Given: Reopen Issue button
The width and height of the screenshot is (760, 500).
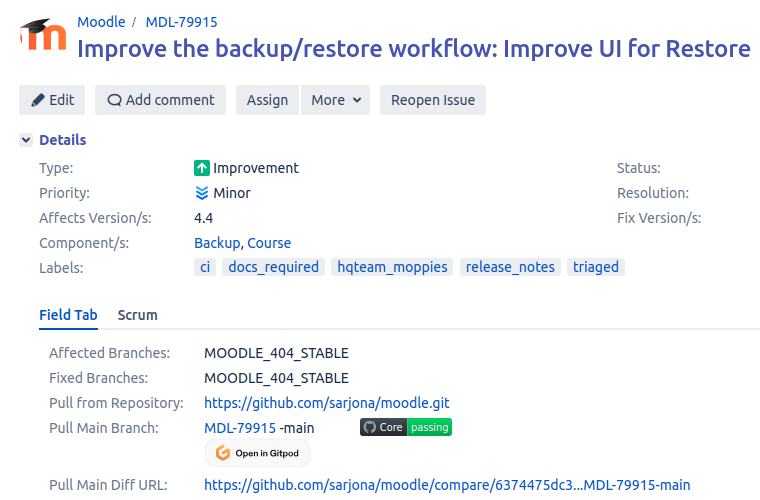Looking at the screenshot, I should pos(432,100).
